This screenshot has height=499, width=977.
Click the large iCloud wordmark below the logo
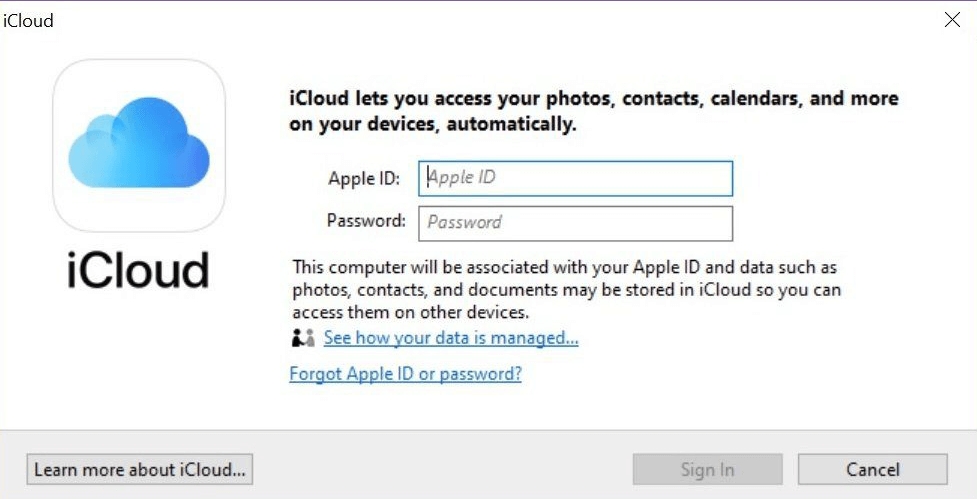pos(138,270)
